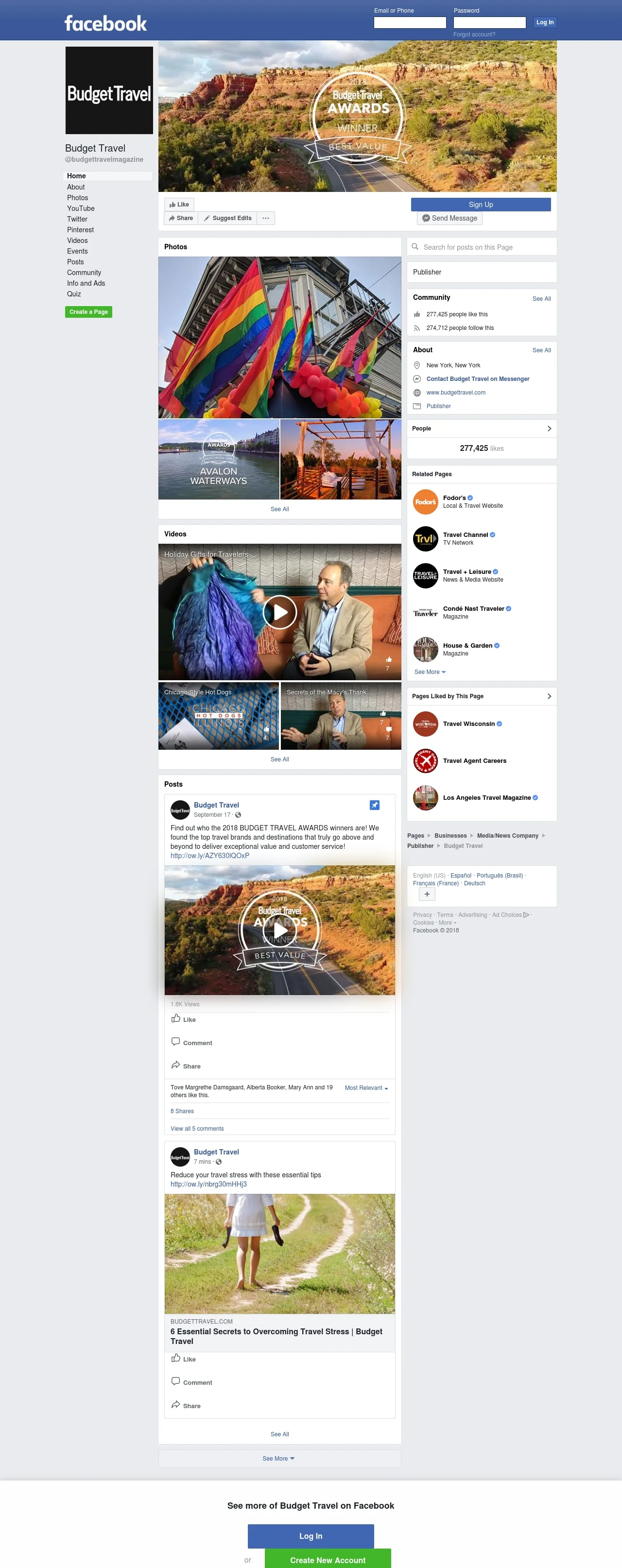Screen dimensions: 622x1568
Task: Play the Budget Travel Awards post video
Action: 279,930
